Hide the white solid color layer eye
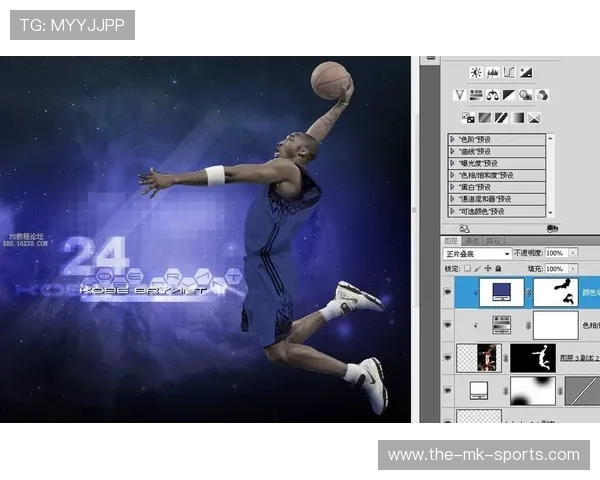The height and width of the screenshot is (480, 600). (x=447, y=390)
